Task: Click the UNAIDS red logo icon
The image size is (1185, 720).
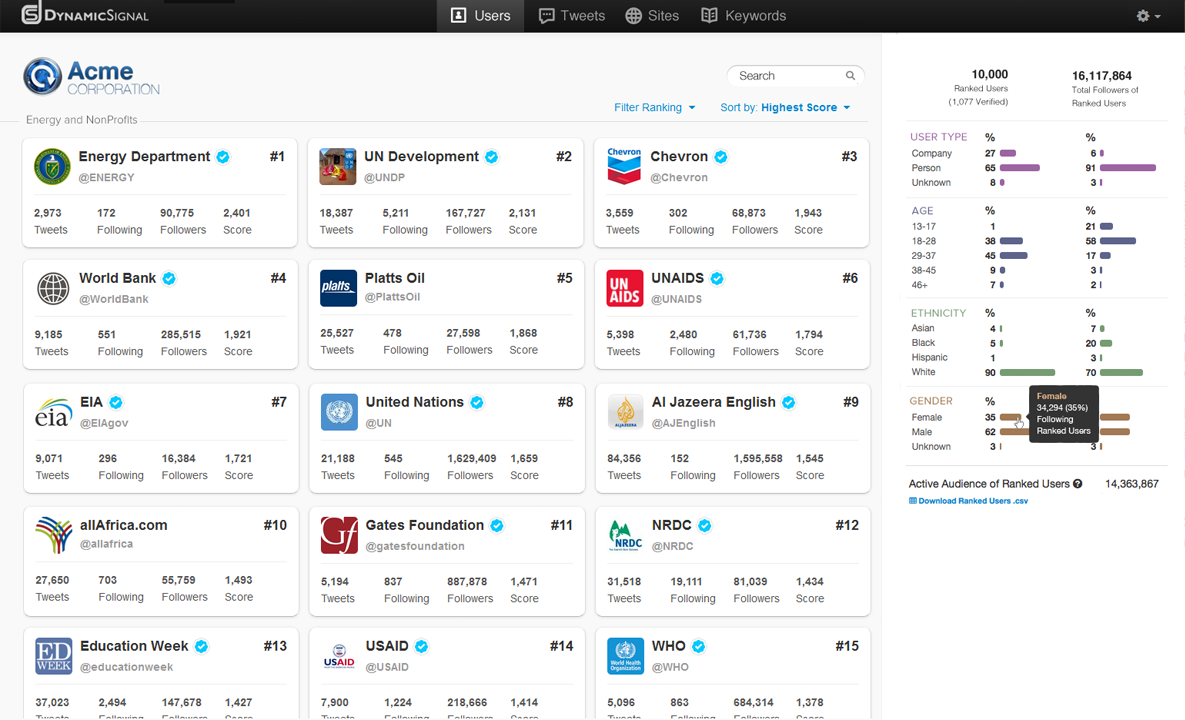Action: 625,288
